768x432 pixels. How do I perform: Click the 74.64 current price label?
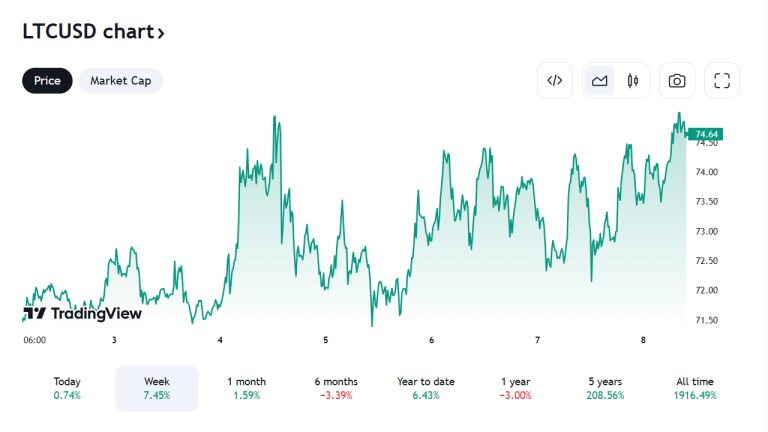tap(708, 134)
